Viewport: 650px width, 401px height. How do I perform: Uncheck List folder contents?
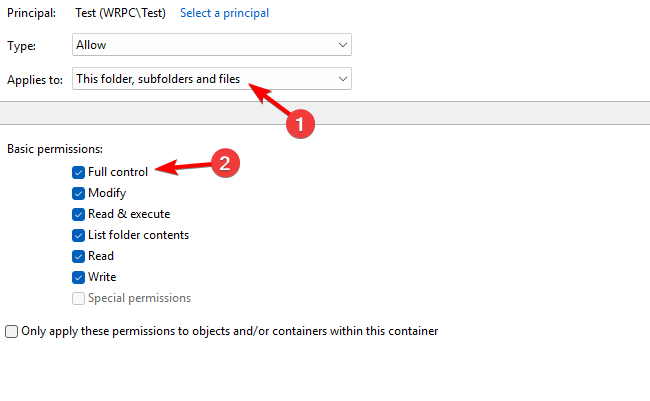79,235
